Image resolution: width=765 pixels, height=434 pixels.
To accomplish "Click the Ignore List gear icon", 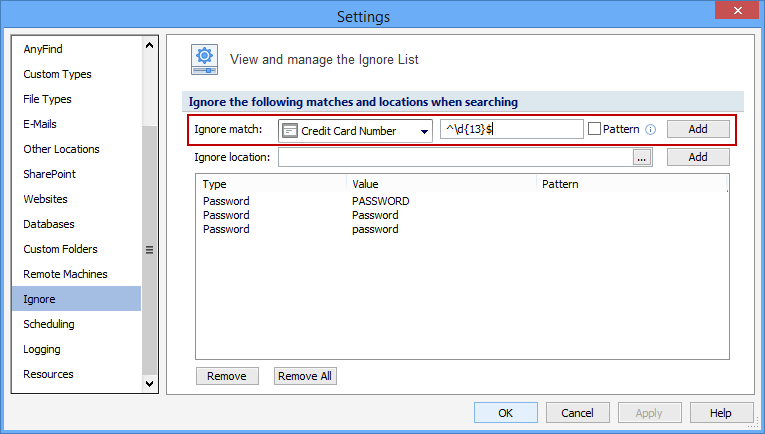I will [205, 59].
